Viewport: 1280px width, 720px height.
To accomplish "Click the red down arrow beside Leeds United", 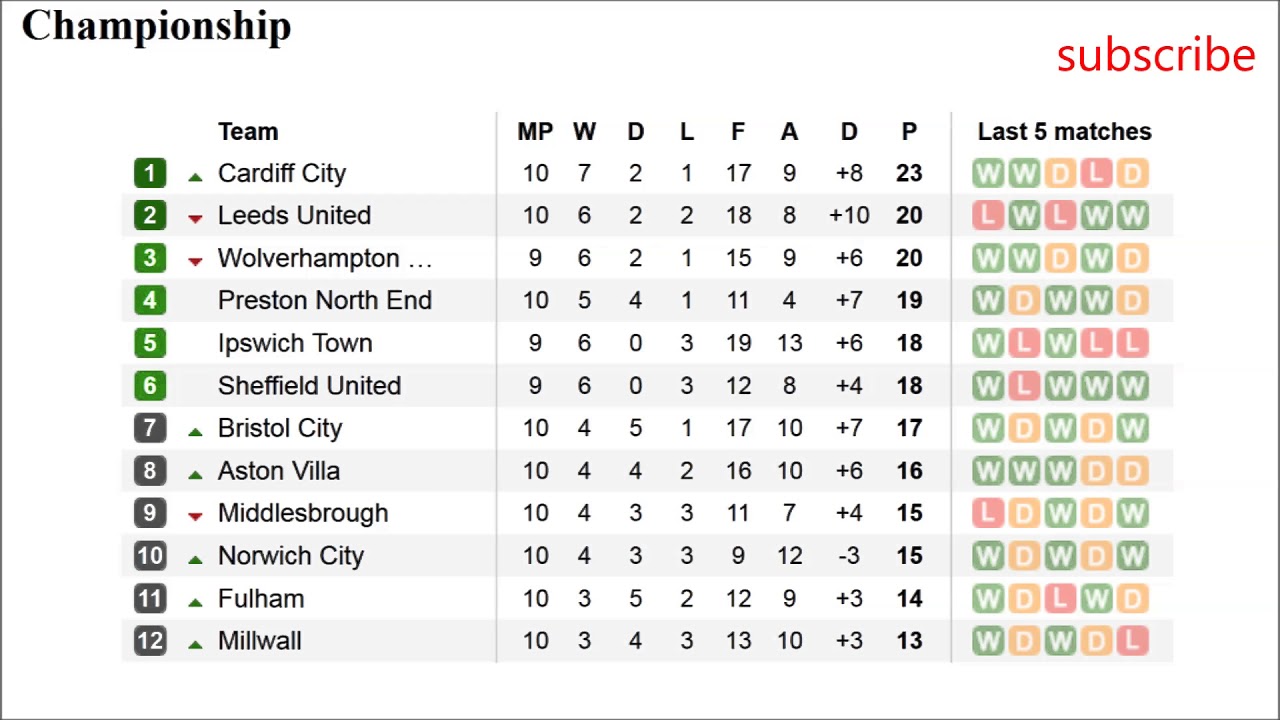I will pos(195,218).
